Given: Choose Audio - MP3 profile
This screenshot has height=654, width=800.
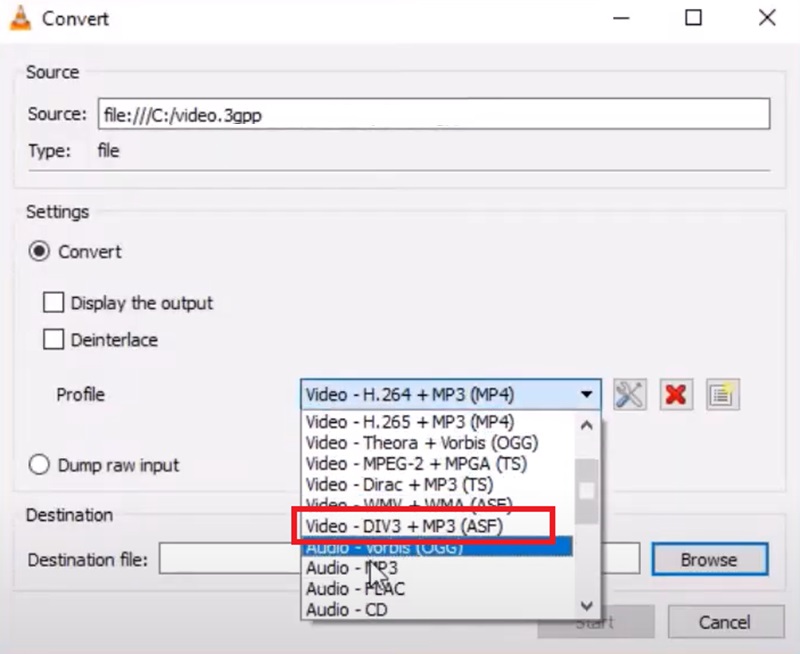Looking at the screenshot, I should (439, 568).
